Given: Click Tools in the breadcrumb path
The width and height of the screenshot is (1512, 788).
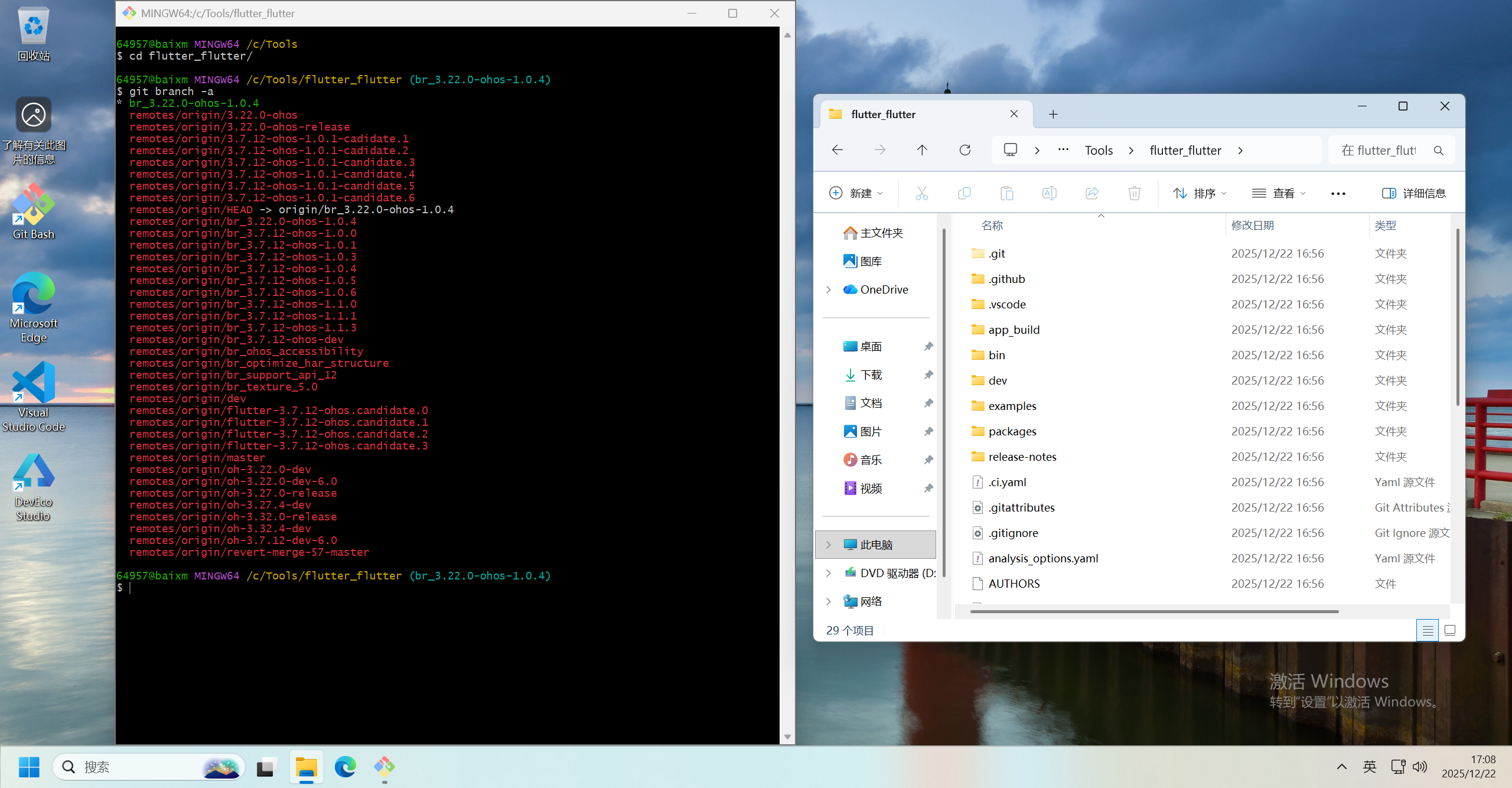Looking at the screenshot, I should [x=1099, y=150].
